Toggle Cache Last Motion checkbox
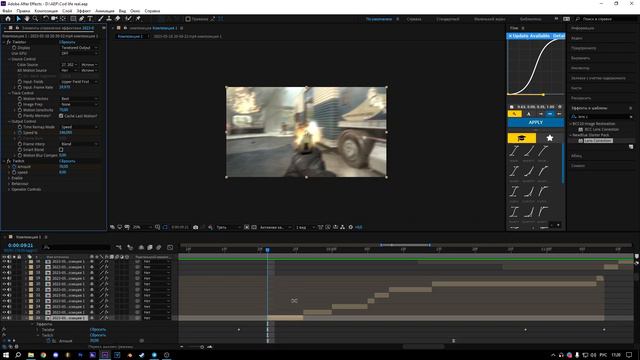The image size is (640, 360). 61,116
